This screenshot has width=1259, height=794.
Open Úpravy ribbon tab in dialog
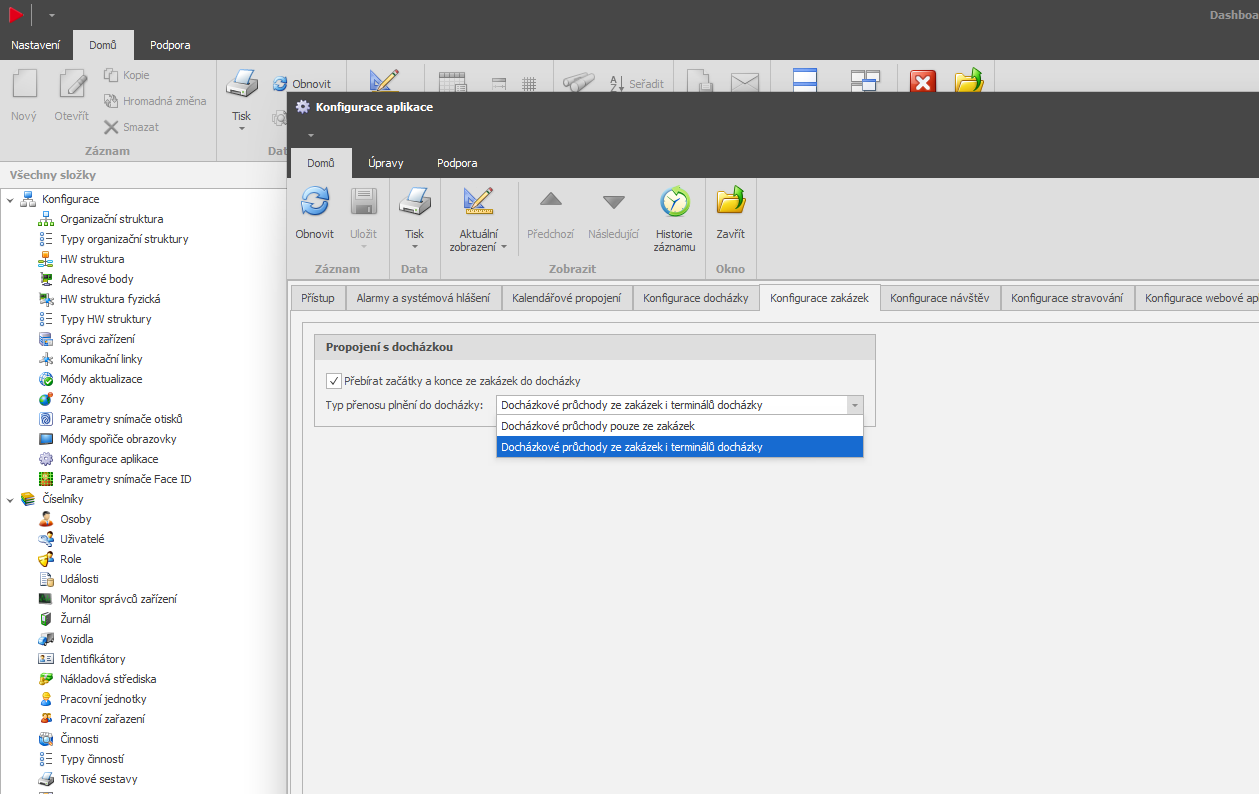(386, 163)
